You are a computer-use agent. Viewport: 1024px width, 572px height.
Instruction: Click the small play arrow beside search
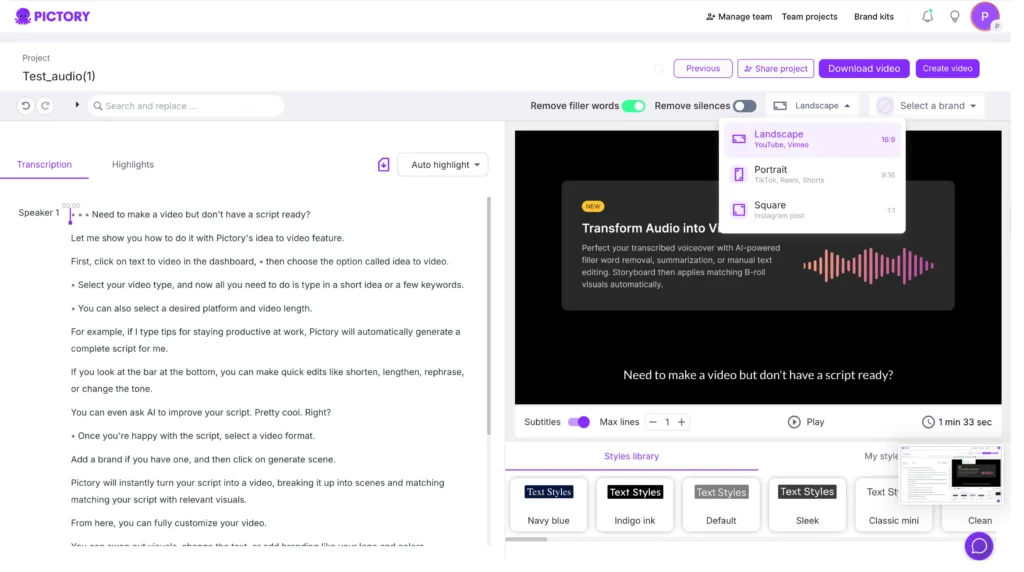click(x=77, y=105)
